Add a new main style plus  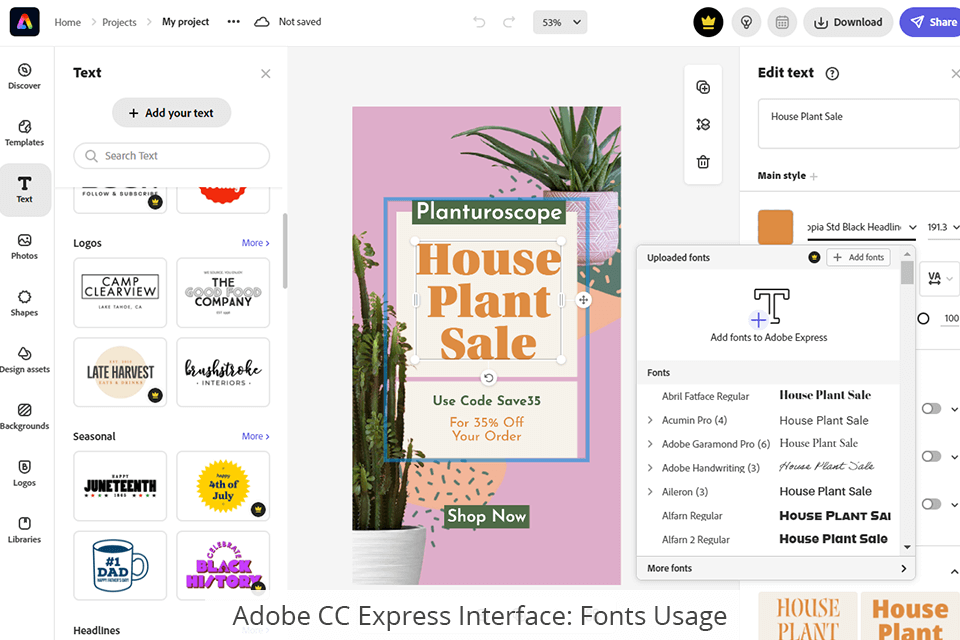coord(814,176)
